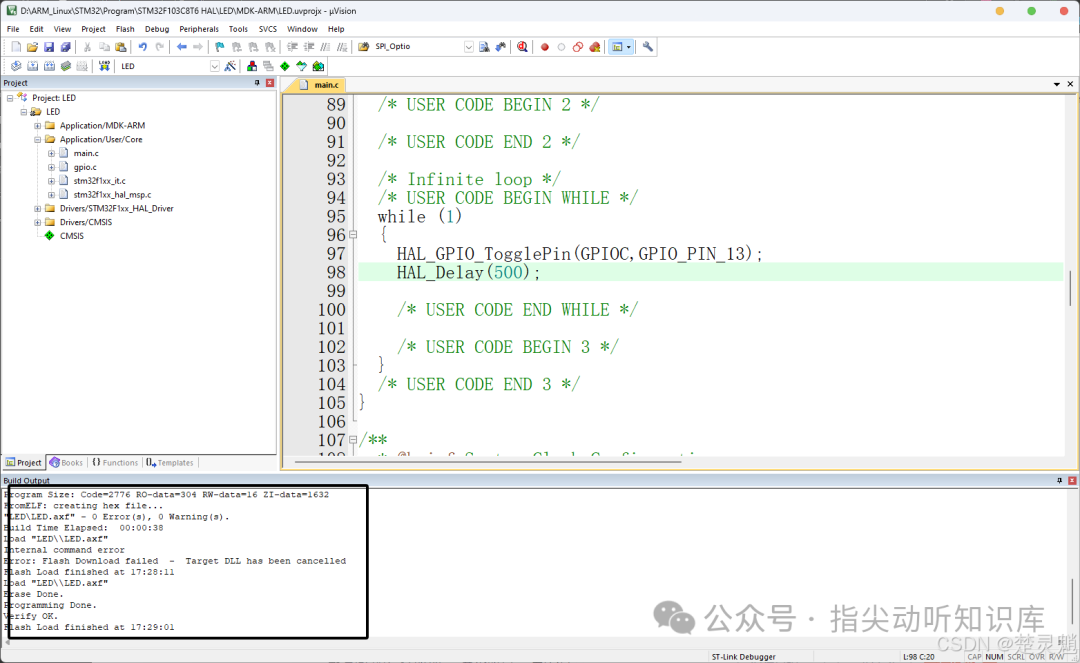Insert a breakpoint using the red dot icon
The height and width of the screenshot is (663, 1080).
(x=544, y=47)
